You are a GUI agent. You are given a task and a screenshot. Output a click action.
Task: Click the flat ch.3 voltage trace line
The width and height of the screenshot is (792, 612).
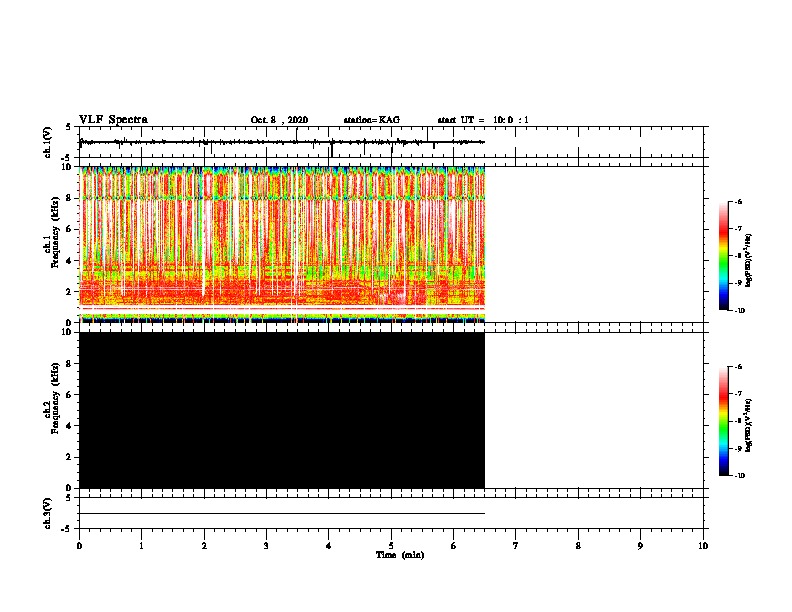(x=282, y=514)
